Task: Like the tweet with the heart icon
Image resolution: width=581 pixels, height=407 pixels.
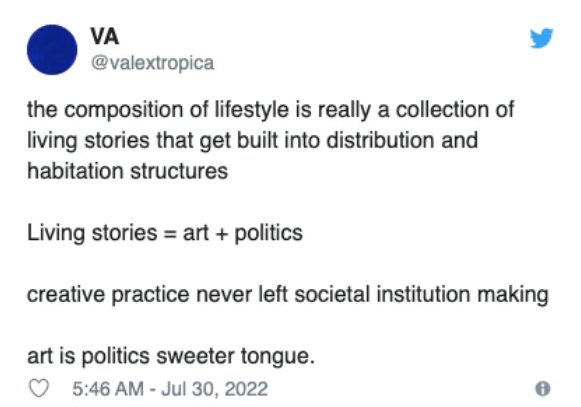Action: [x=39, y=388]
